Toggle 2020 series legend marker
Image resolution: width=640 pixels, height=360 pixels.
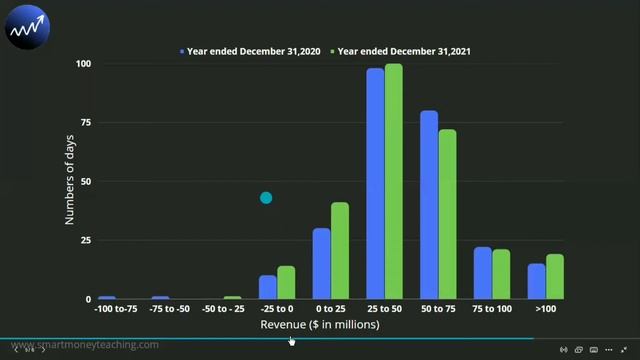pos(182,52)
